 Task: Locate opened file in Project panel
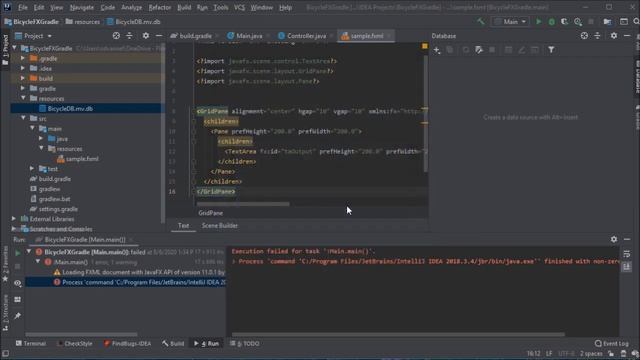pyautogui.click(x=116, y=36)
